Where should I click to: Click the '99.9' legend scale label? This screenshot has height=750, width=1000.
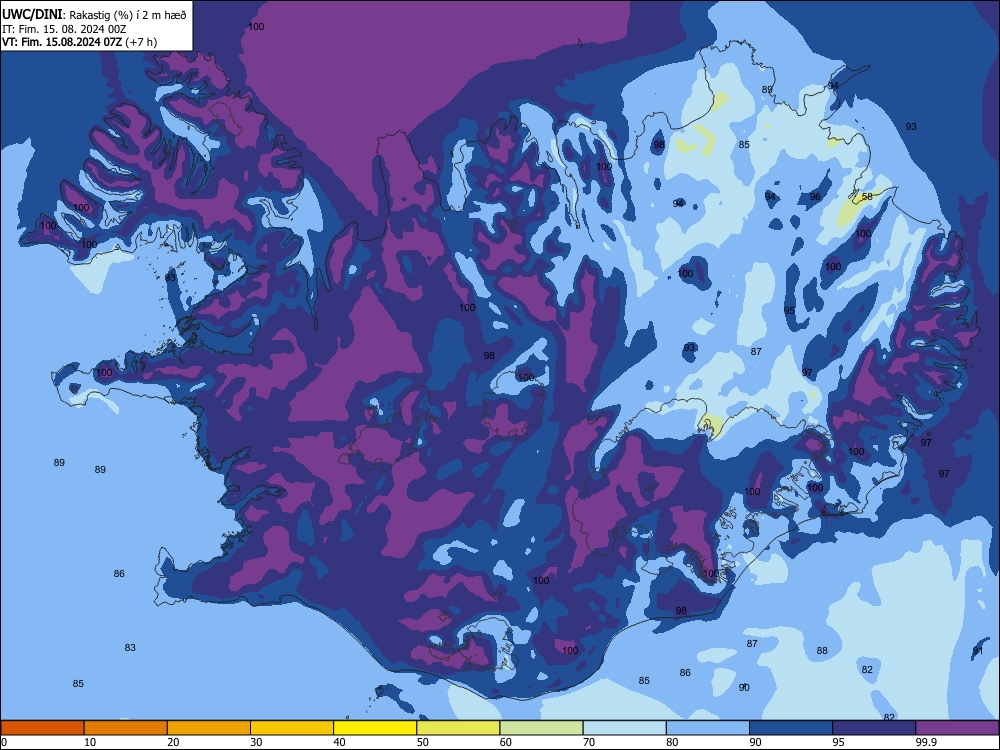coord(925,742)
